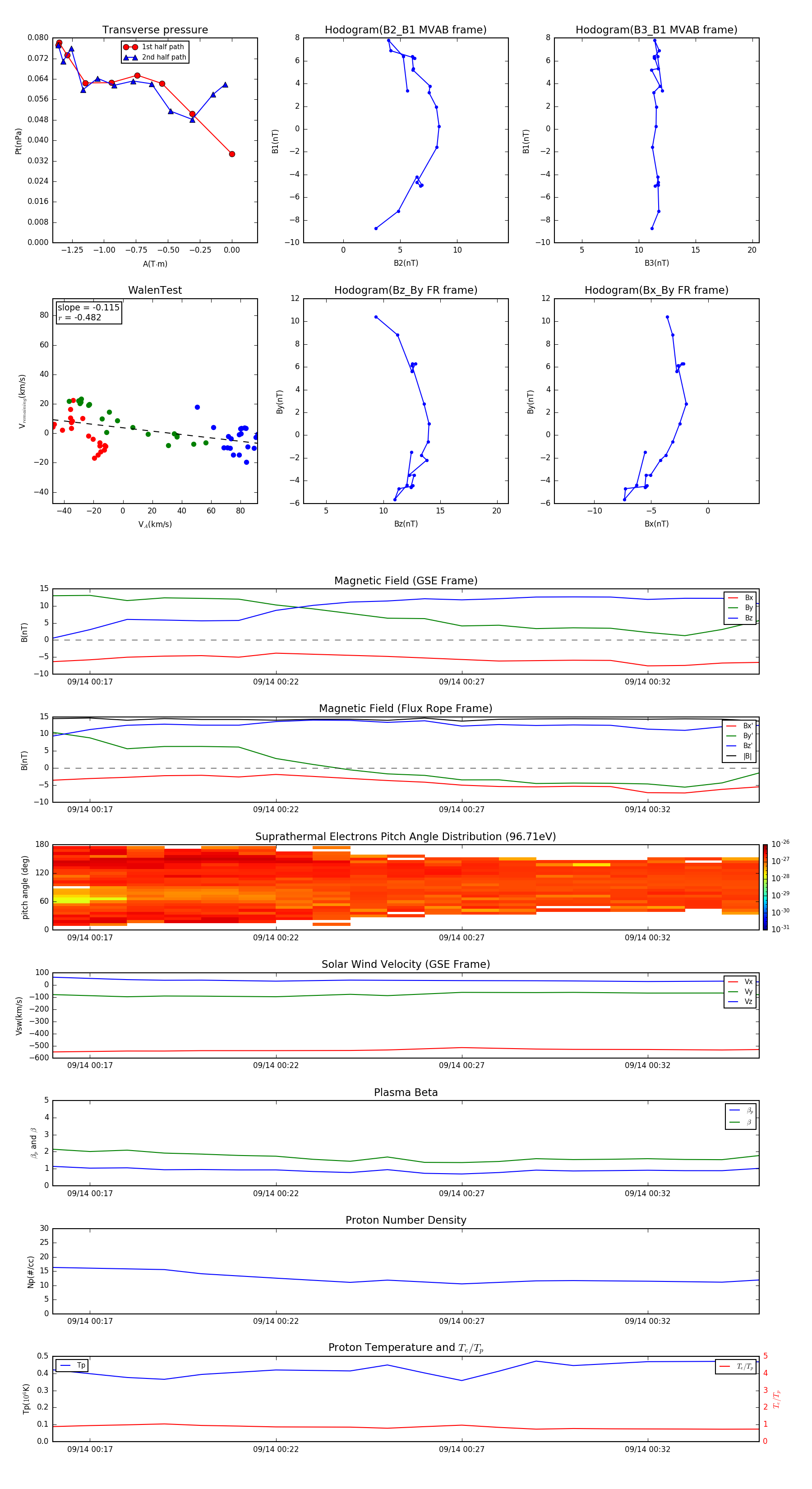812x1489 pixels.
Task: Click the Vy legend entry in solar wind plot
Action: click(x=740, y=991)
